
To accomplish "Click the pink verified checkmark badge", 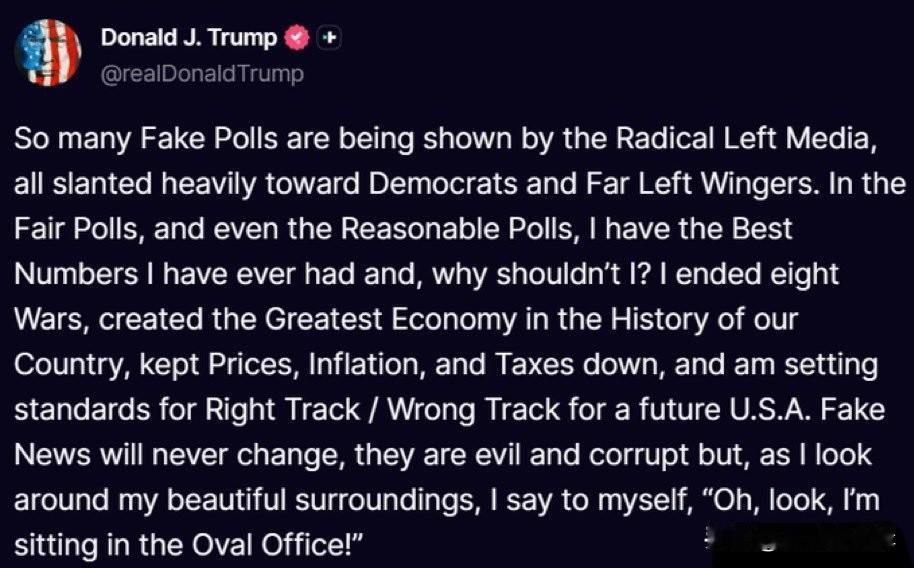I will point(297,38).
